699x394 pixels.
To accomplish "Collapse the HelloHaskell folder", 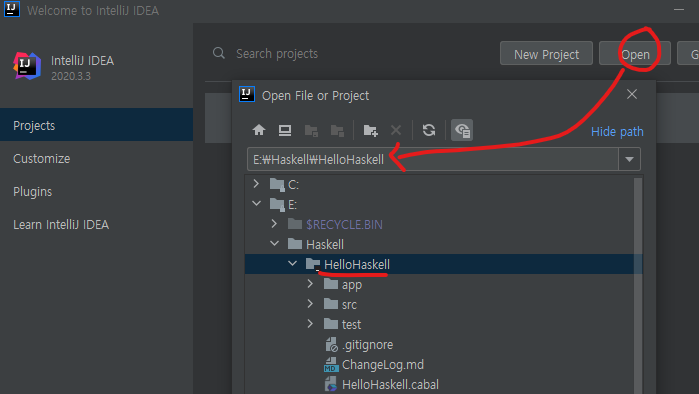I will 292,263.
